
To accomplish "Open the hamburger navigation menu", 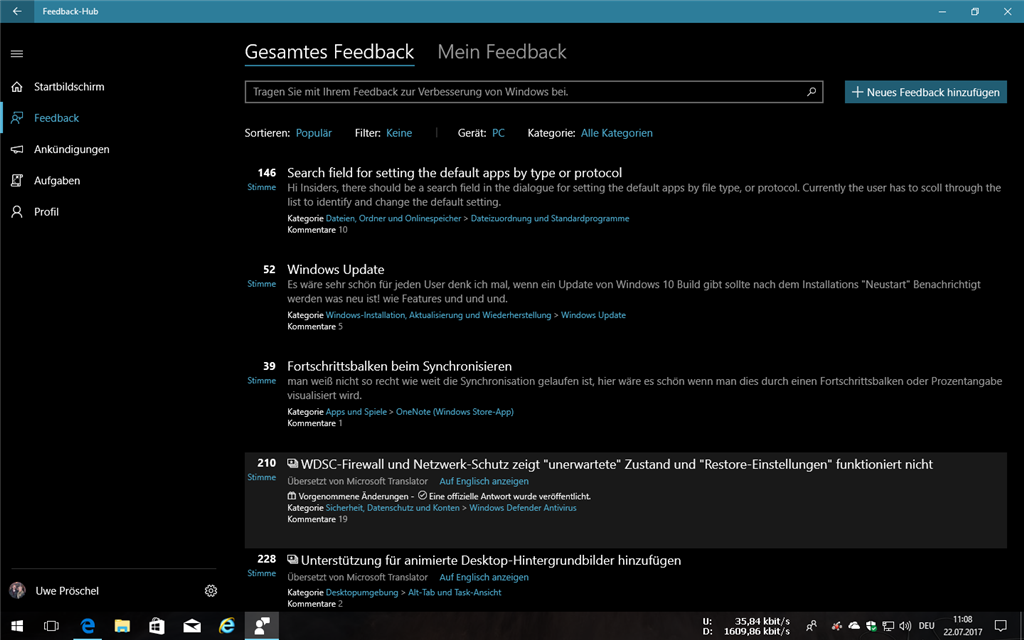I will [x=17, y=54].
